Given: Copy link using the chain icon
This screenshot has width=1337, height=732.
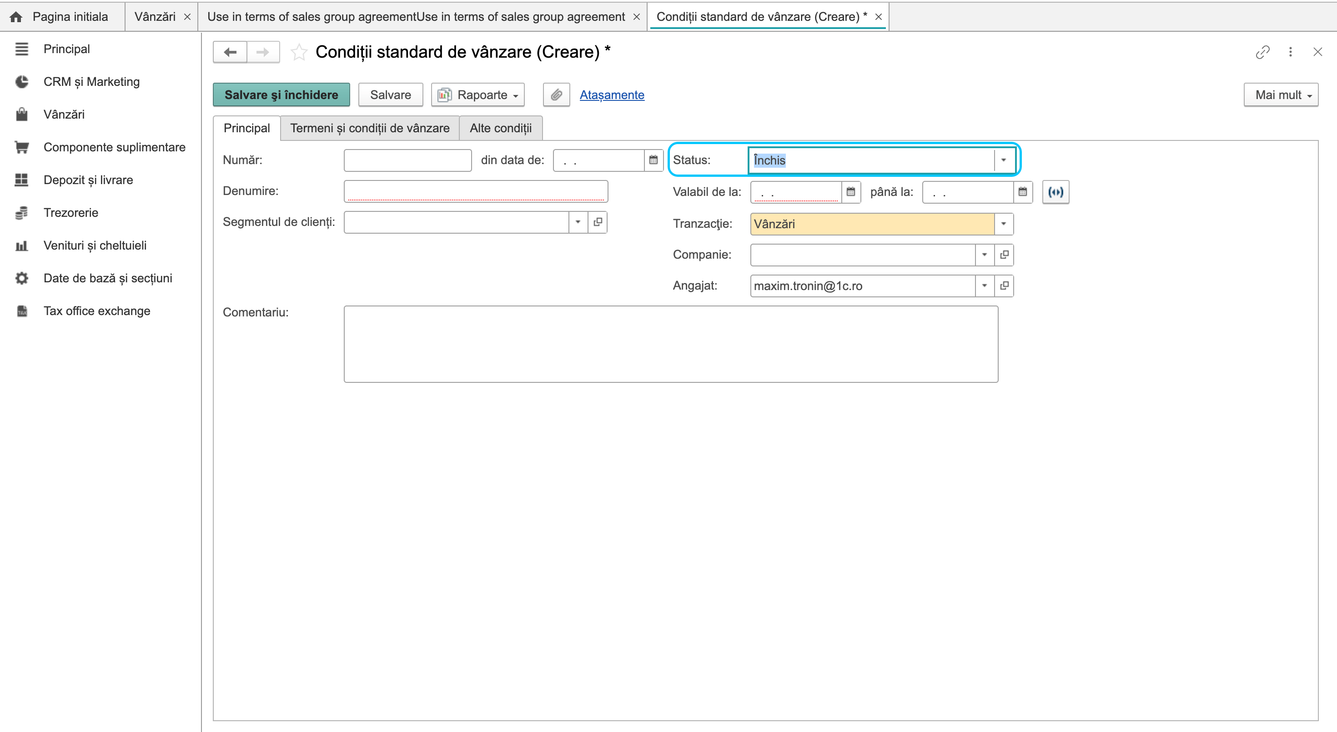Looking at the screenshot, I should click(1263, 52).
